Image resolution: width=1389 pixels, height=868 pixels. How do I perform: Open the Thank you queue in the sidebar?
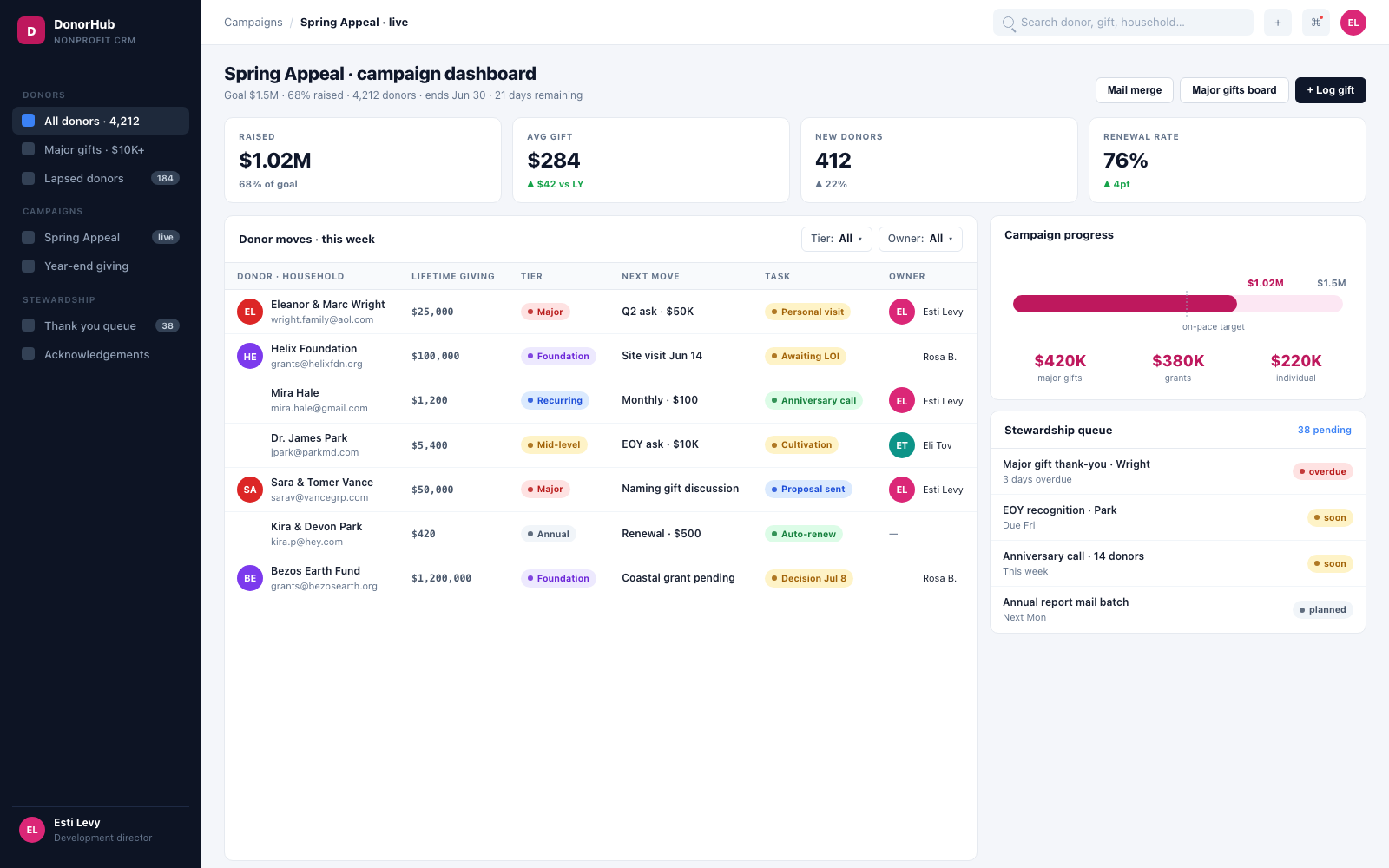[101, 325]
